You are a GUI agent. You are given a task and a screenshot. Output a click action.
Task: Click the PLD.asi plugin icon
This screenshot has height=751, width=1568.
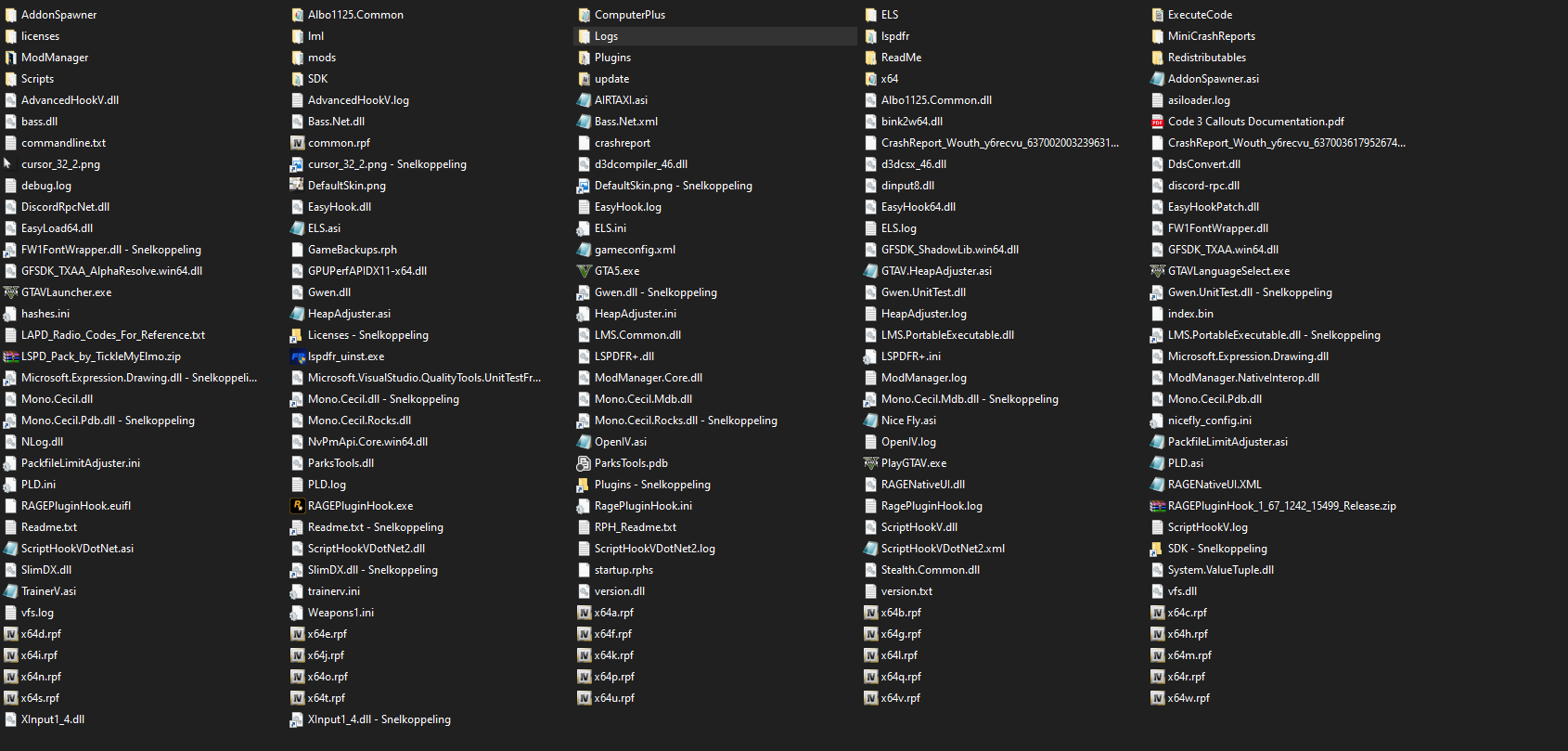pos(1157,463)
